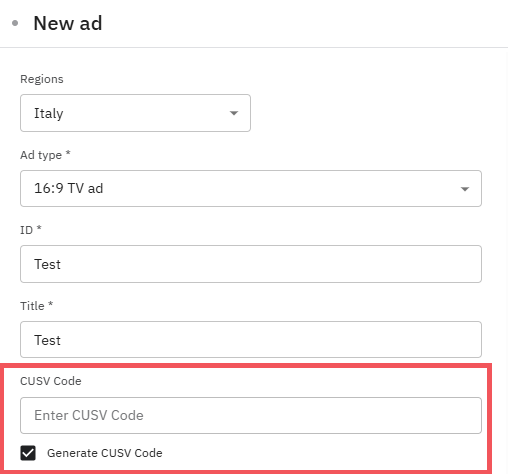Uncheck the Generate CUSV Code checkbox

click(x=28, y=453)
